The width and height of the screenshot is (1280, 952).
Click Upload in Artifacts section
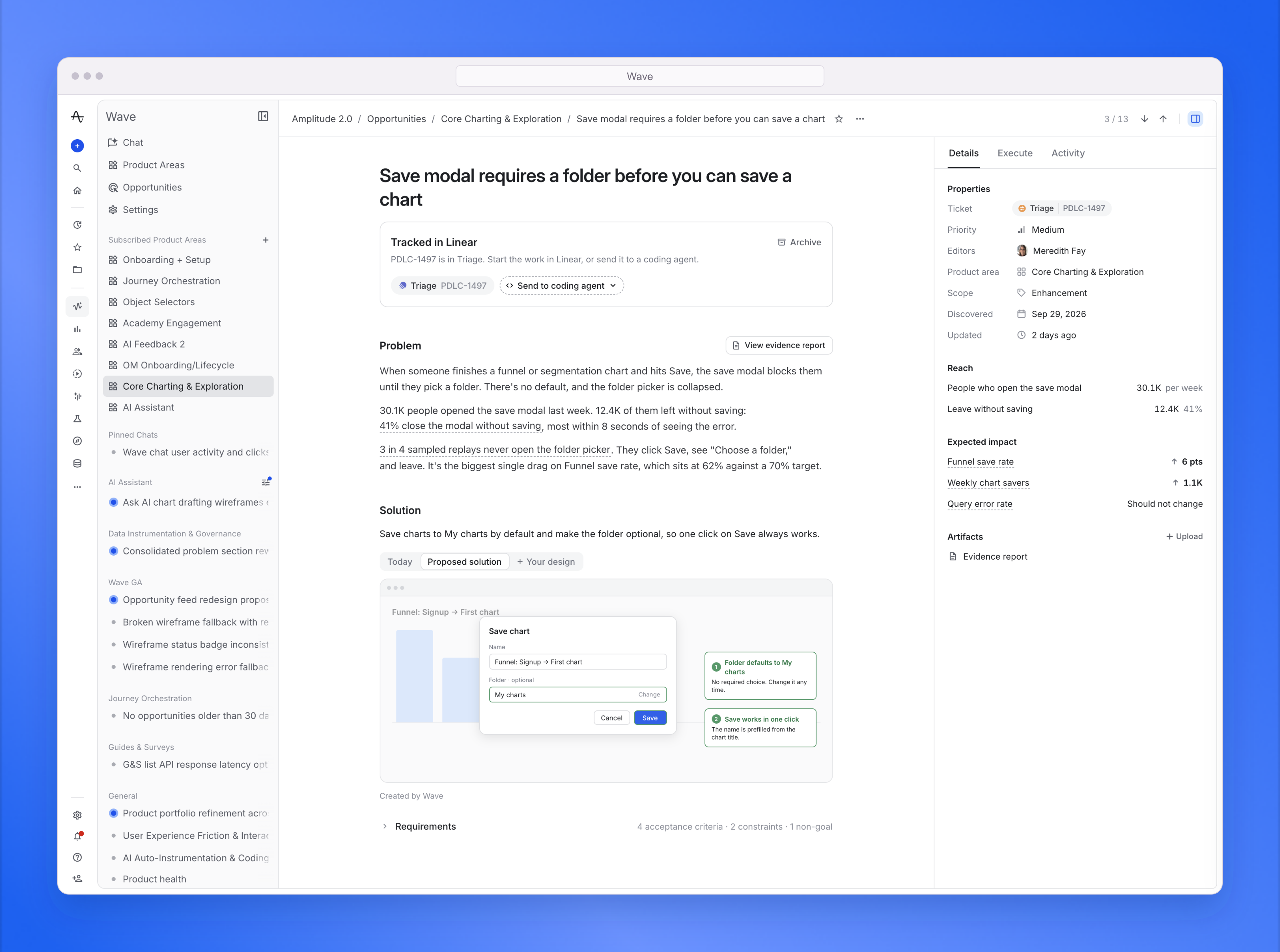tap(1184, 536)
